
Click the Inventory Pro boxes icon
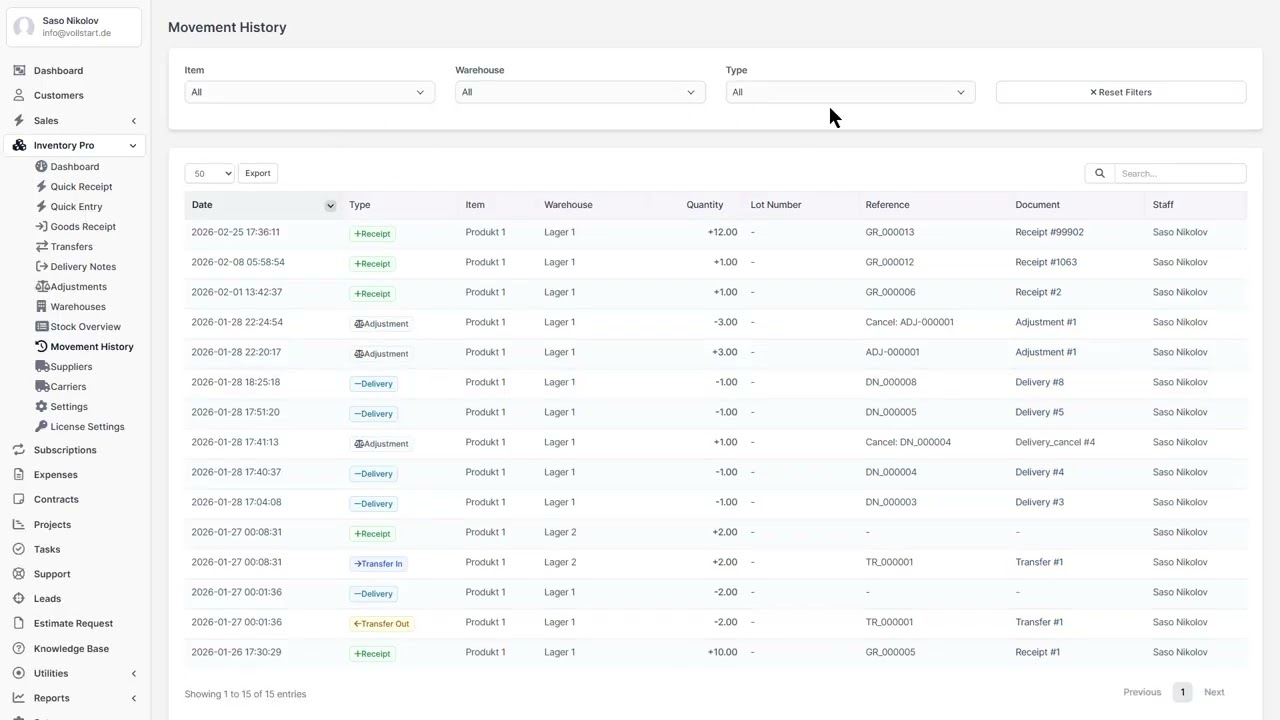pyautogui.click(x=19, y=145)
